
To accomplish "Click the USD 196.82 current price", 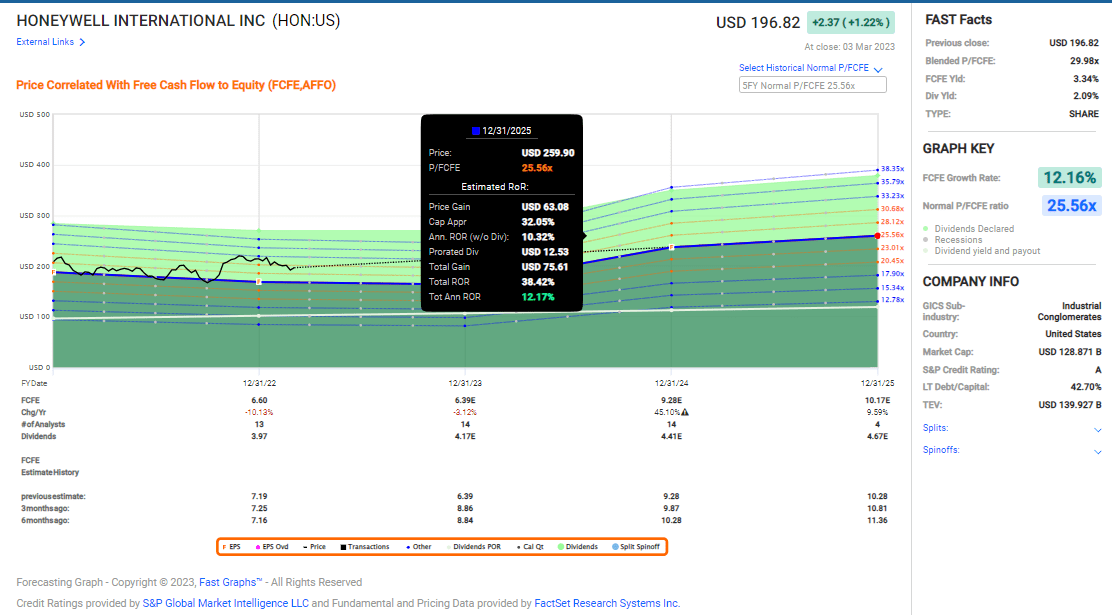I will click(x=757, y=23).
